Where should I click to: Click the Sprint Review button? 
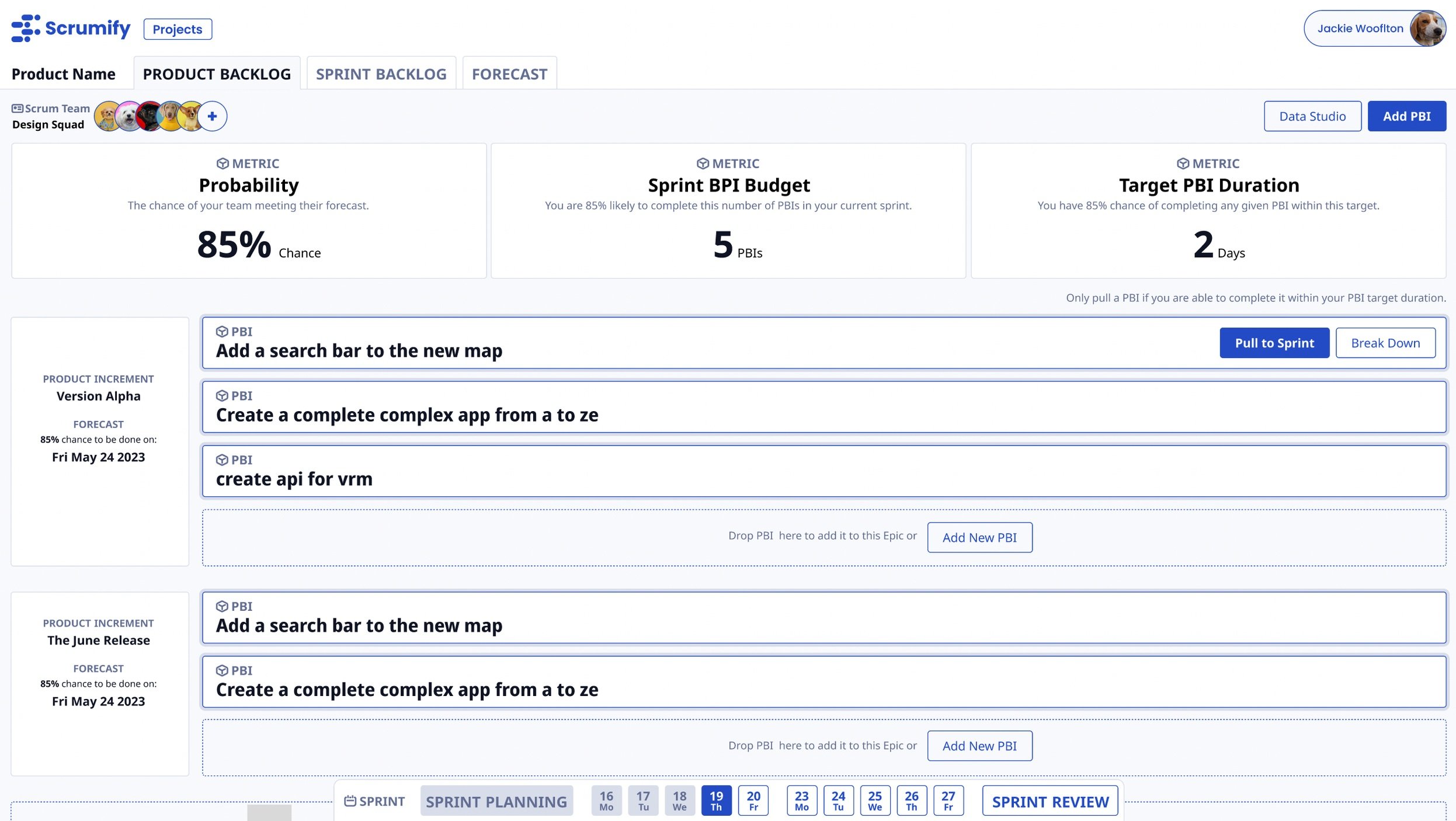click(x=1050, y=802)
